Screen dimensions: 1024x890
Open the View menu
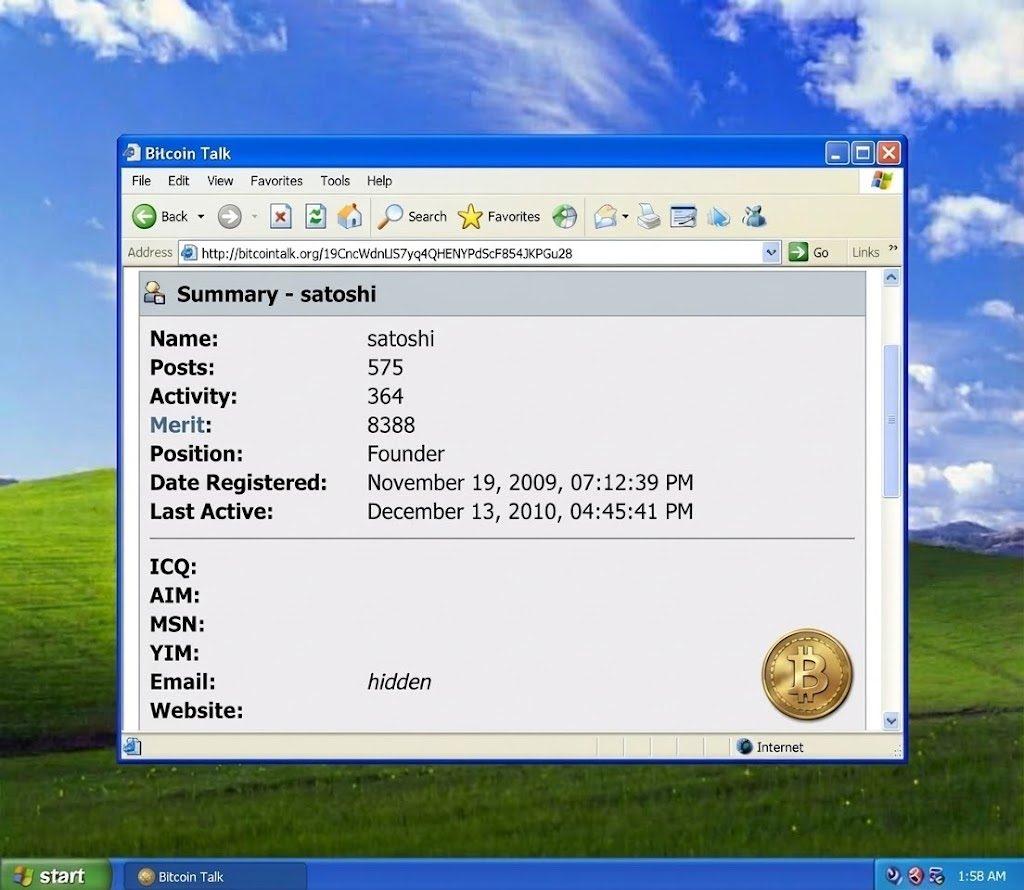(220, 181)
